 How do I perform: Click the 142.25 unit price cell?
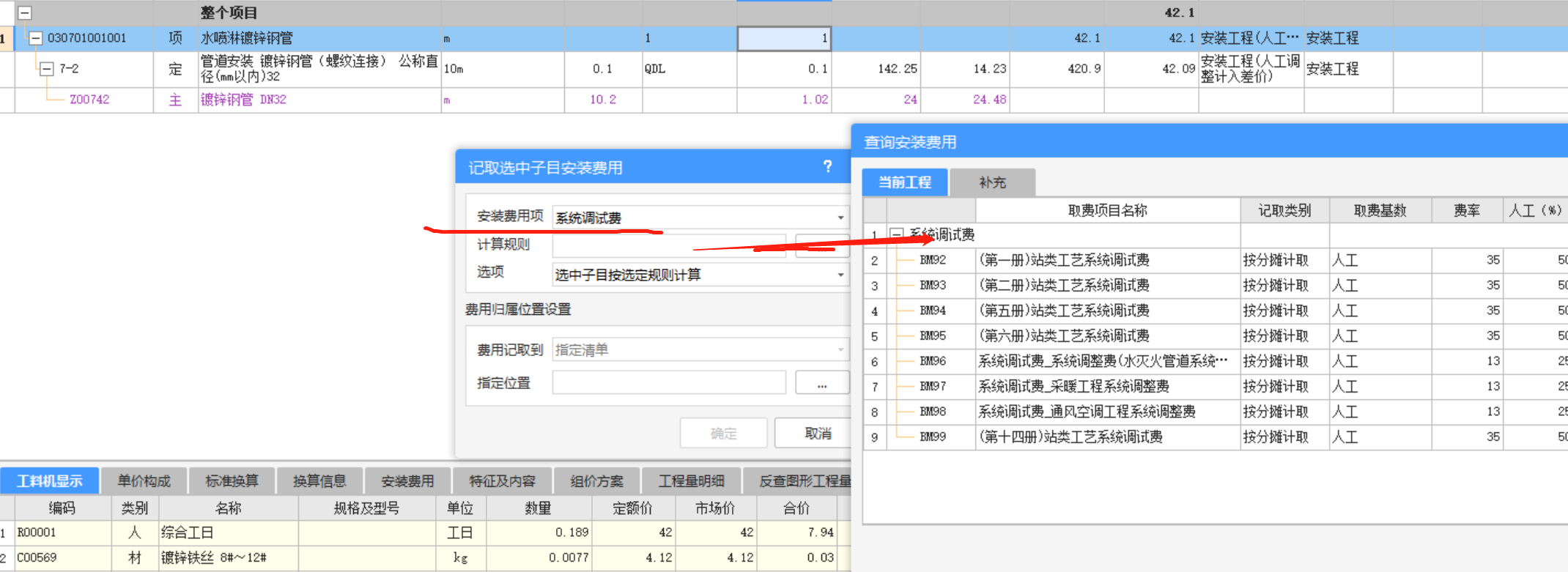click(876, 69)
